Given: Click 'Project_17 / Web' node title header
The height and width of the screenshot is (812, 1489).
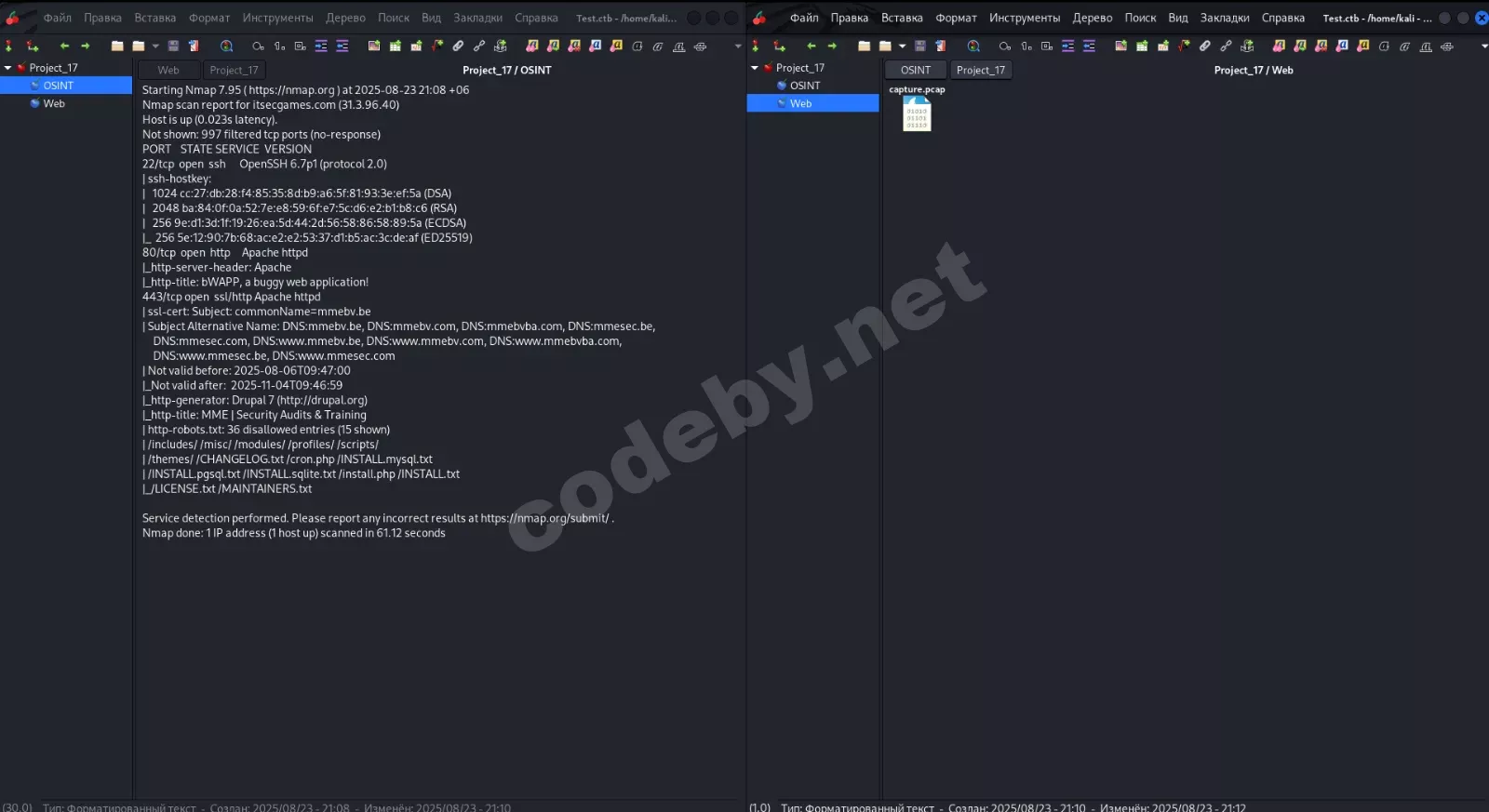Looking at the screenshot, I should [x=1253, y=70].
